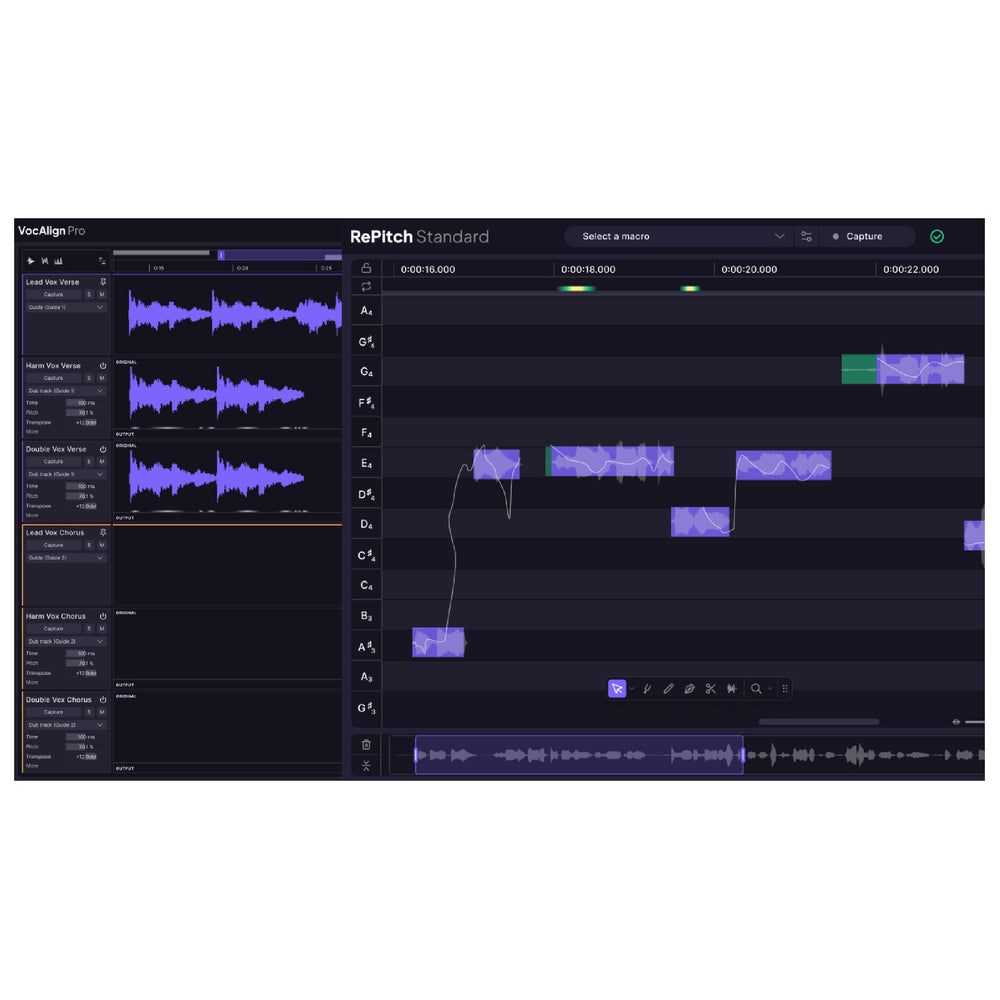Open Double Vox Verse Dub track dropdown

[65, 474]
